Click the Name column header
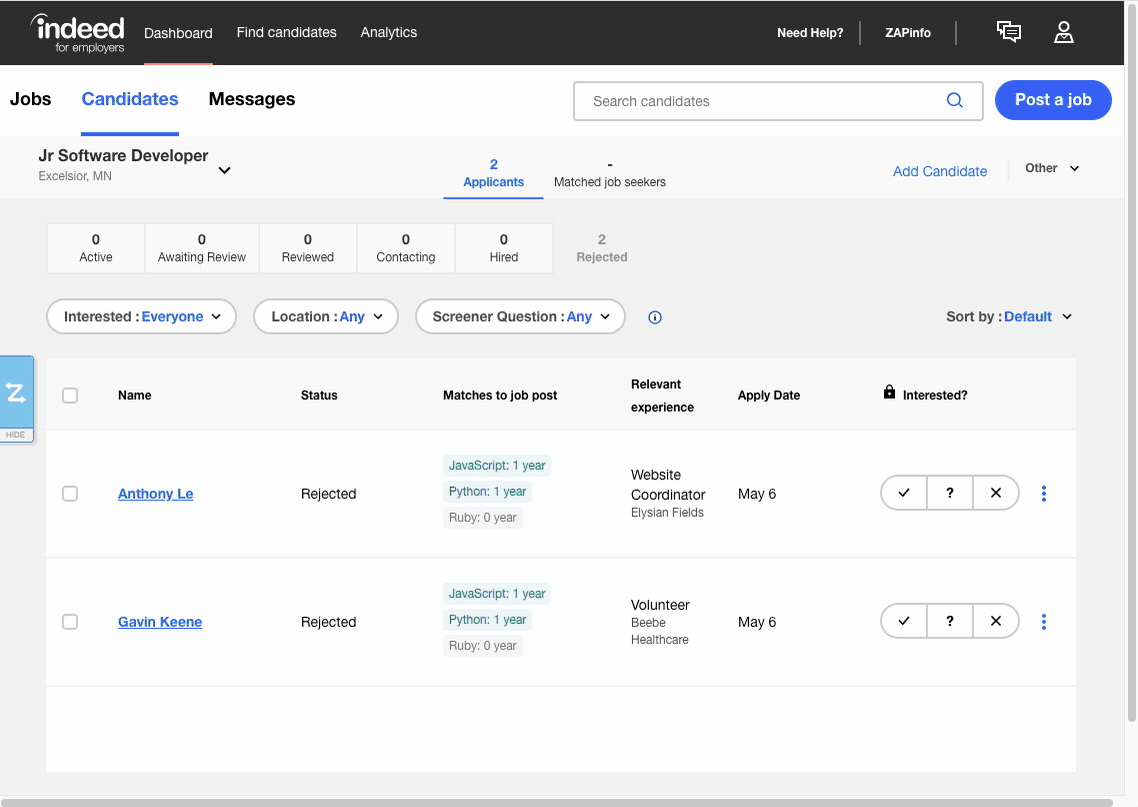This screenshot has height=807, width=1138. click(135, 396)
